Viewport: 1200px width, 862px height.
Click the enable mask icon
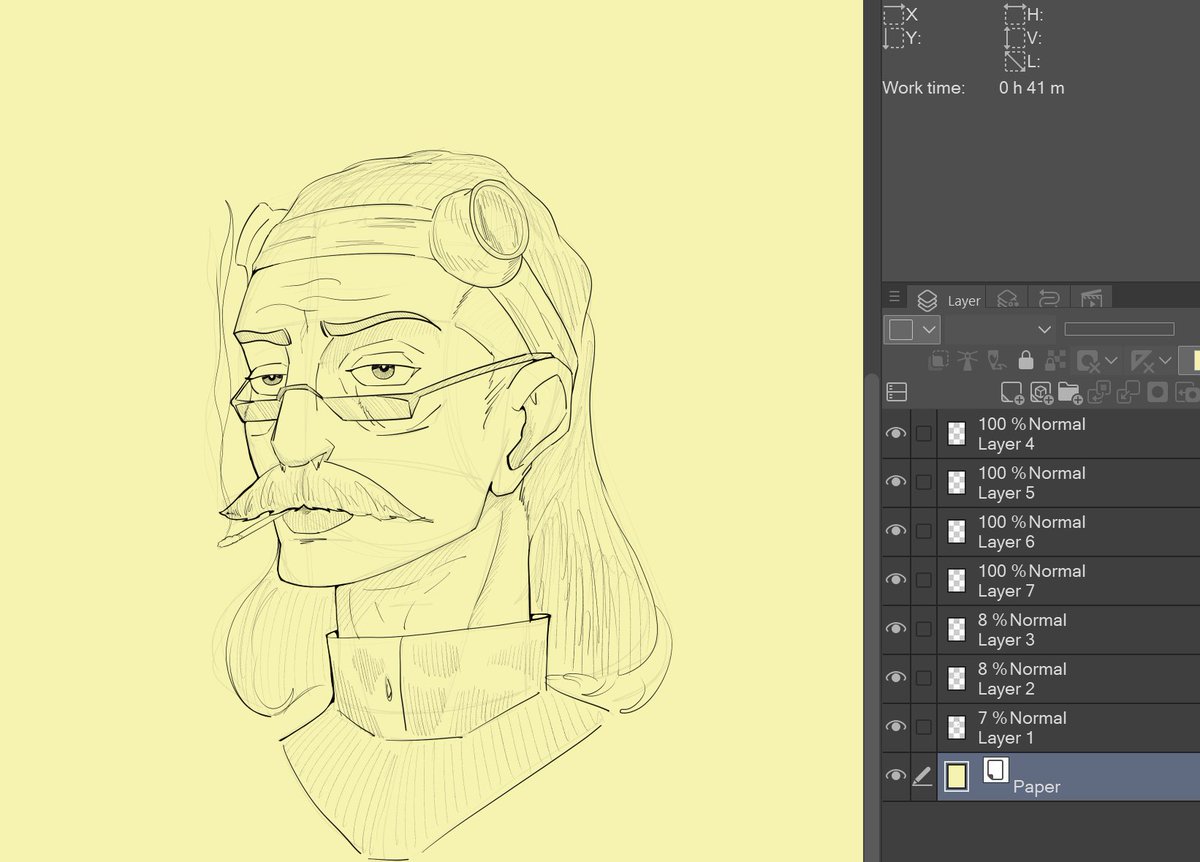1087,360
